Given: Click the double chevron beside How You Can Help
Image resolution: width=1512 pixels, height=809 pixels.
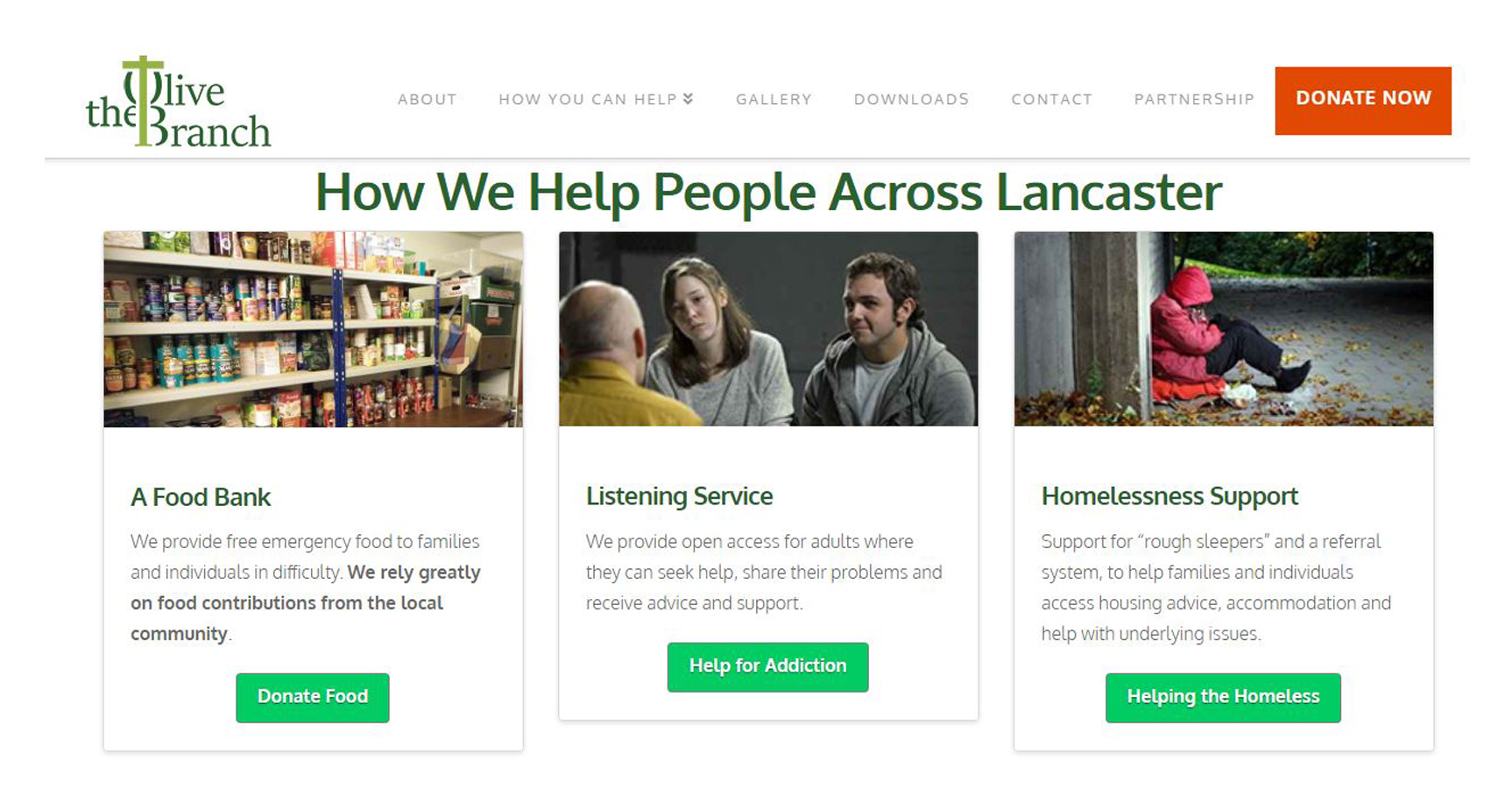Looking at the screenshot, I should coord(689,99).
